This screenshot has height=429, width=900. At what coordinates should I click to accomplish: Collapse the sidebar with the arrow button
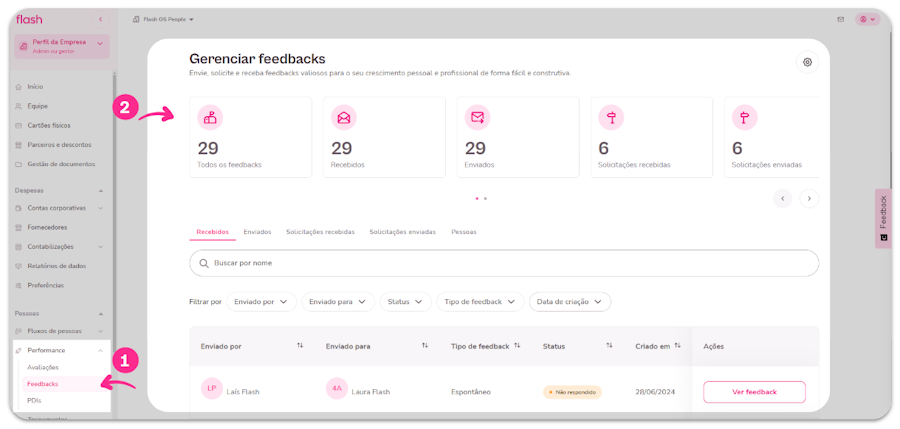tap(100, 20)
